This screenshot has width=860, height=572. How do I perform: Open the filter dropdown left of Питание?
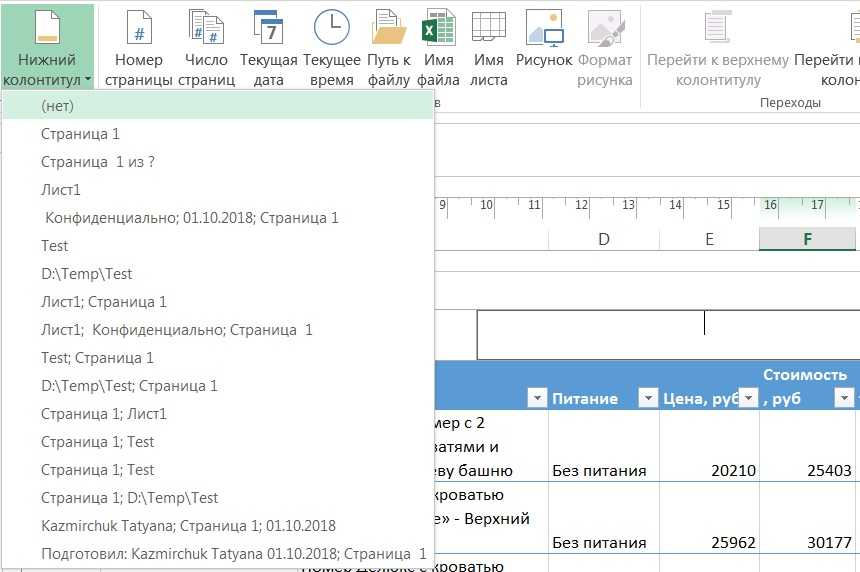(x=537, y=397)
